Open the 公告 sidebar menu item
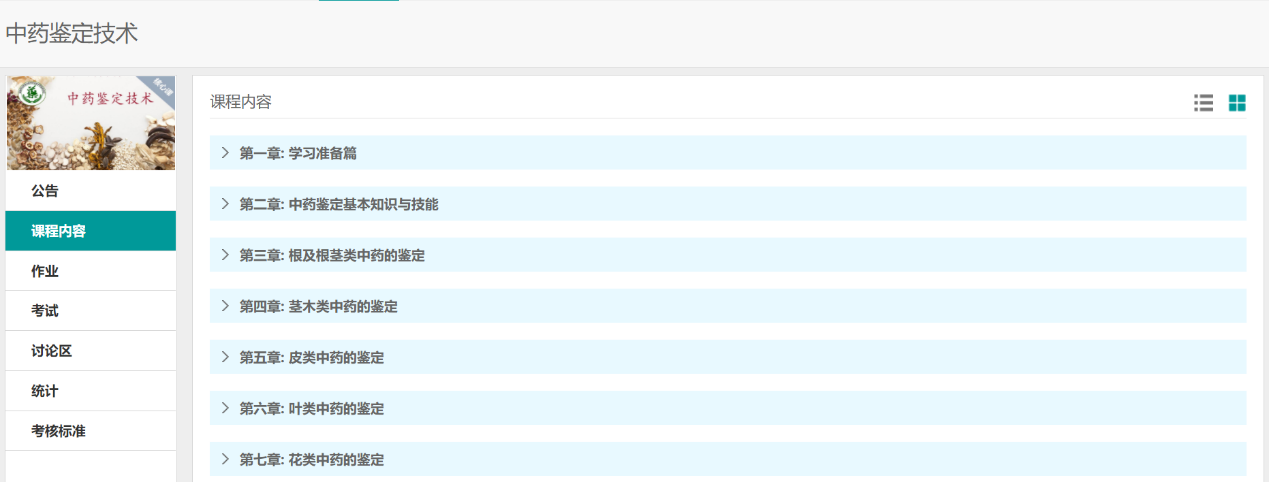This screenshot has width=1269, height=482. coord(45,191)
